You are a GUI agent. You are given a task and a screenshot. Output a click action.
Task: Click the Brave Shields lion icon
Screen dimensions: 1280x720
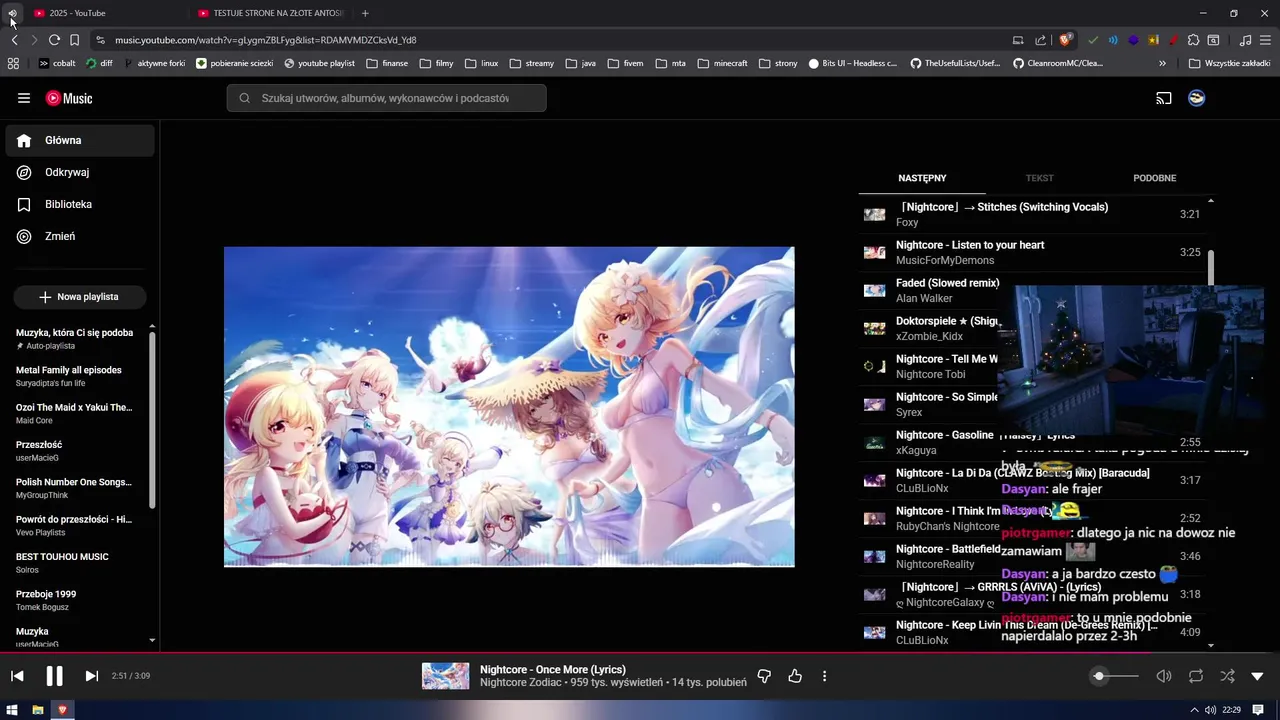pyautogui.click(x=1065, y=40)
